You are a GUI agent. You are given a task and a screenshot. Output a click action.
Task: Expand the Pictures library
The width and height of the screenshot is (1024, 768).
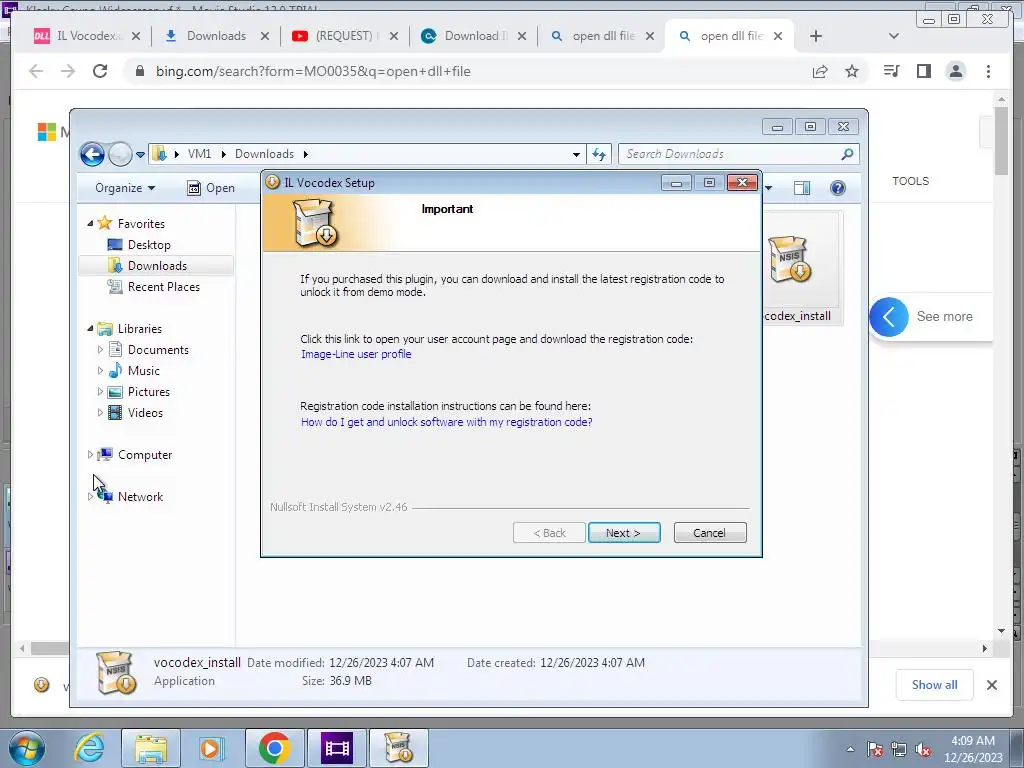[100, 392]
